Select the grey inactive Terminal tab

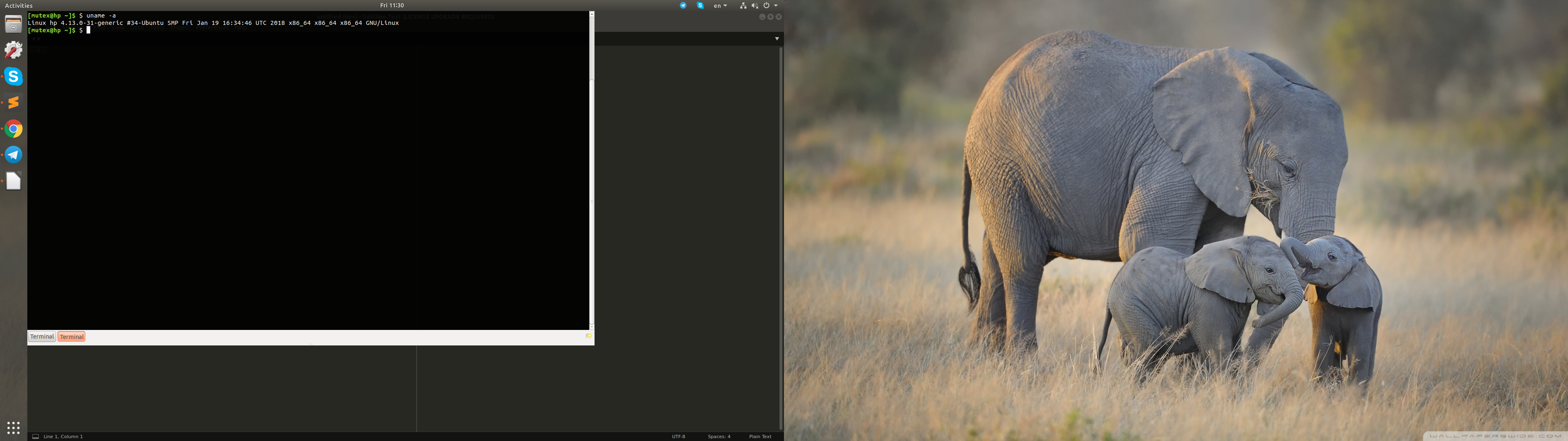coord(42,337)
